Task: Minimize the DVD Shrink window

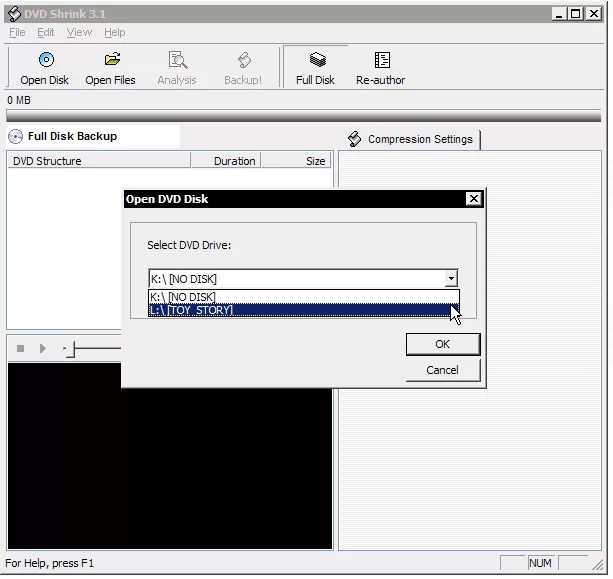Action: (559, 14)
